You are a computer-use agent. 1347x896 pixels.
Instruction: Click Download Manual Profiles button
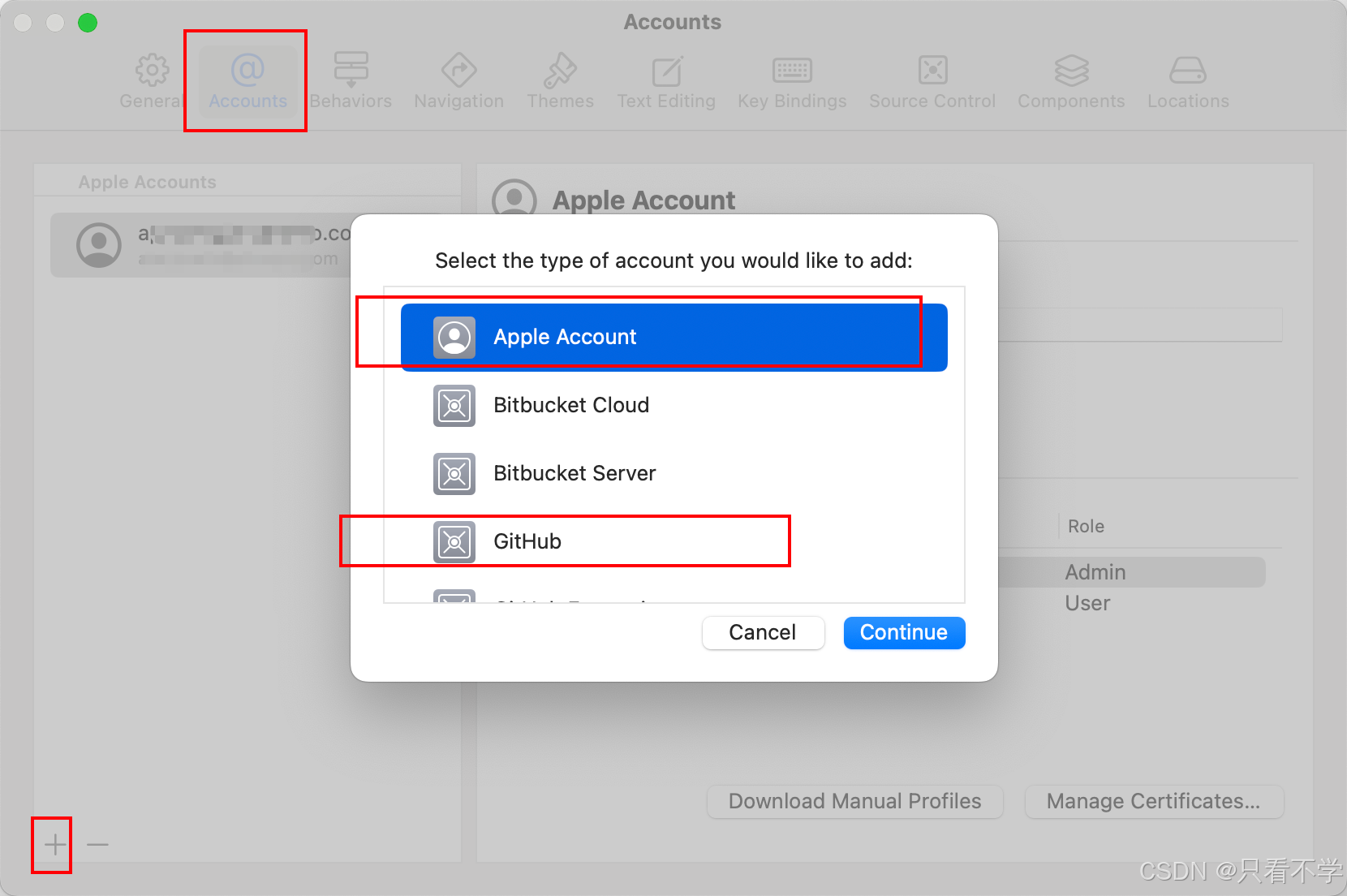pos(855,802)
